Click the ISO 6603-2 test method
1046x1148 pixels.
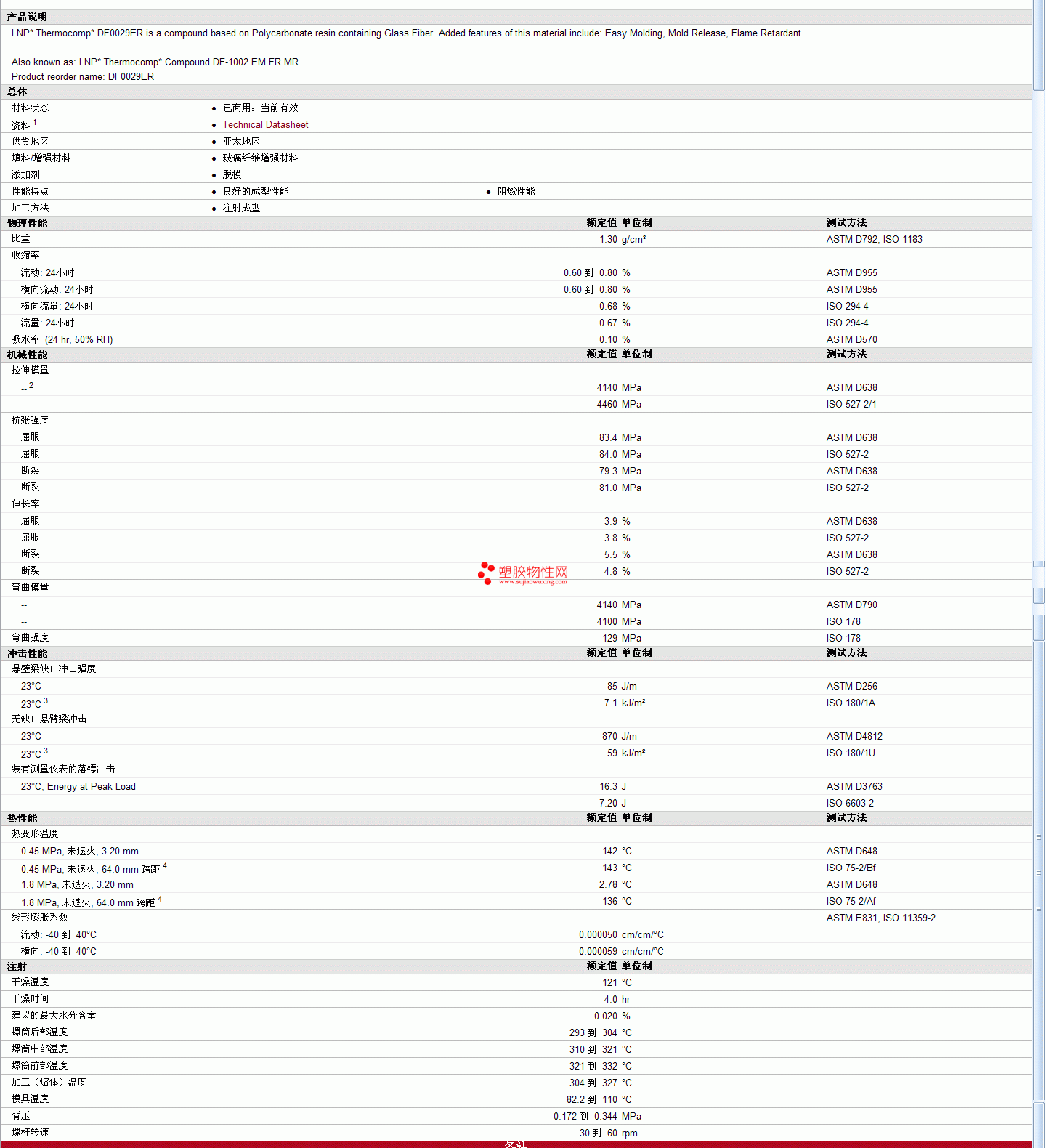850,803
